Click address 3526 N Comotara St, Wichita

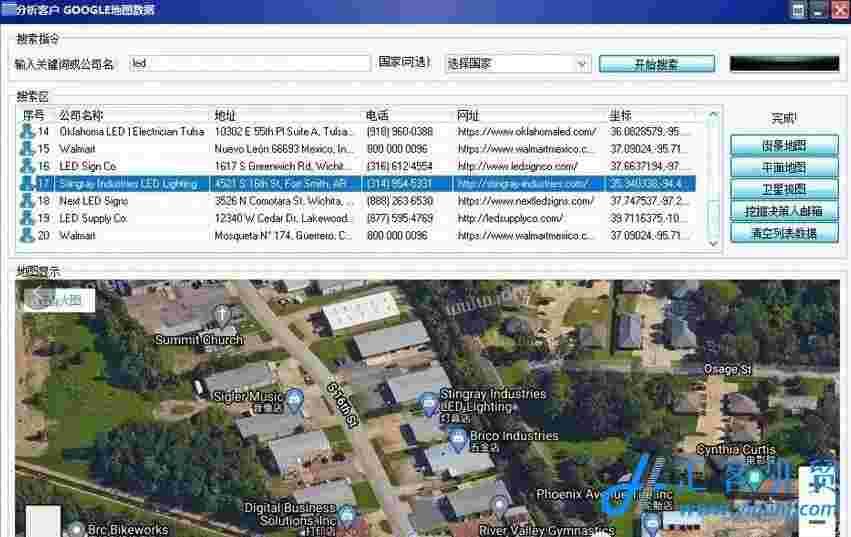284,201
